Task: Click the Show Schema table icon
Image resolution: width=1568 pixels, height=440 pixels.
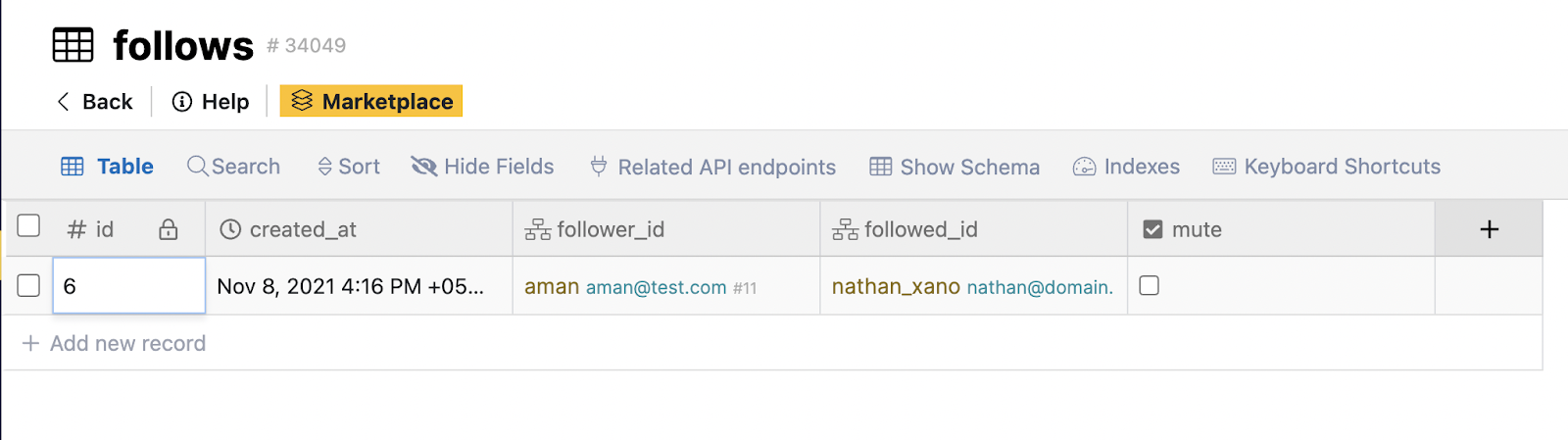Action: 880,167
